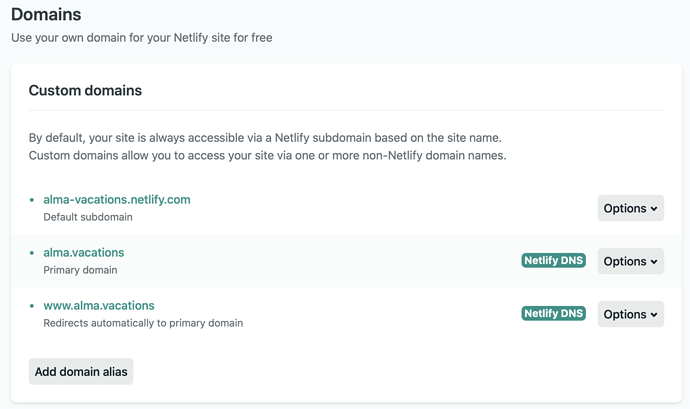Click the "Use your own domain" subtitle
The image size is (690, 409).
pos(141,38)
